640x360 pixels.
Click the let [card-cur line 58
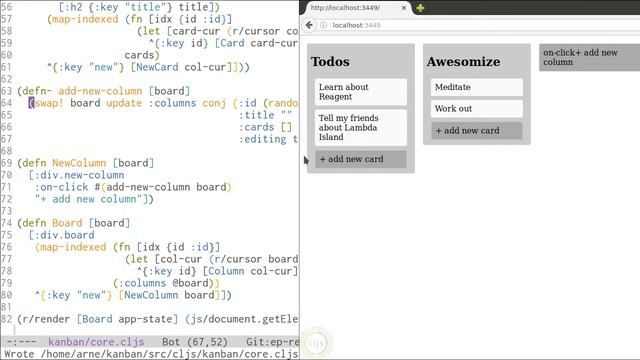[x=218, y=31]
